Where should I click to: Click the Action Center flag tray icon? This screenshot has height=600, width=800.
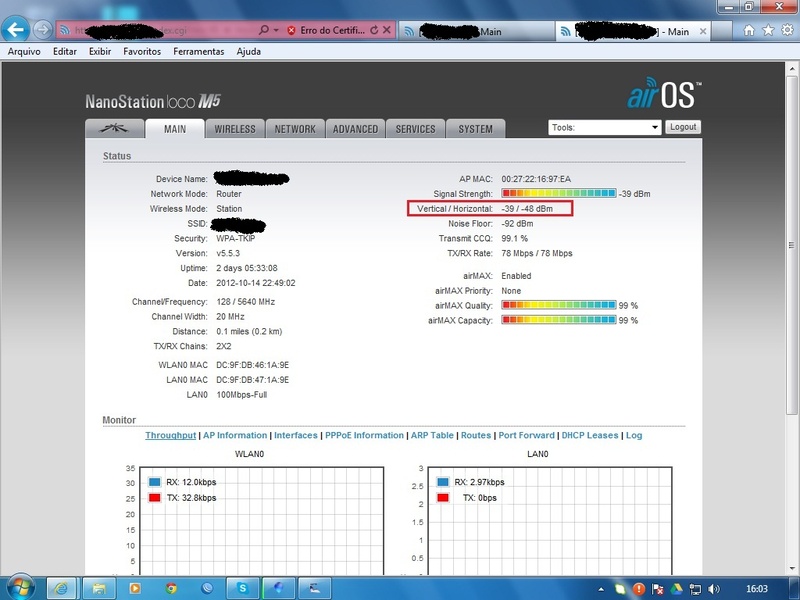[658, 589]
